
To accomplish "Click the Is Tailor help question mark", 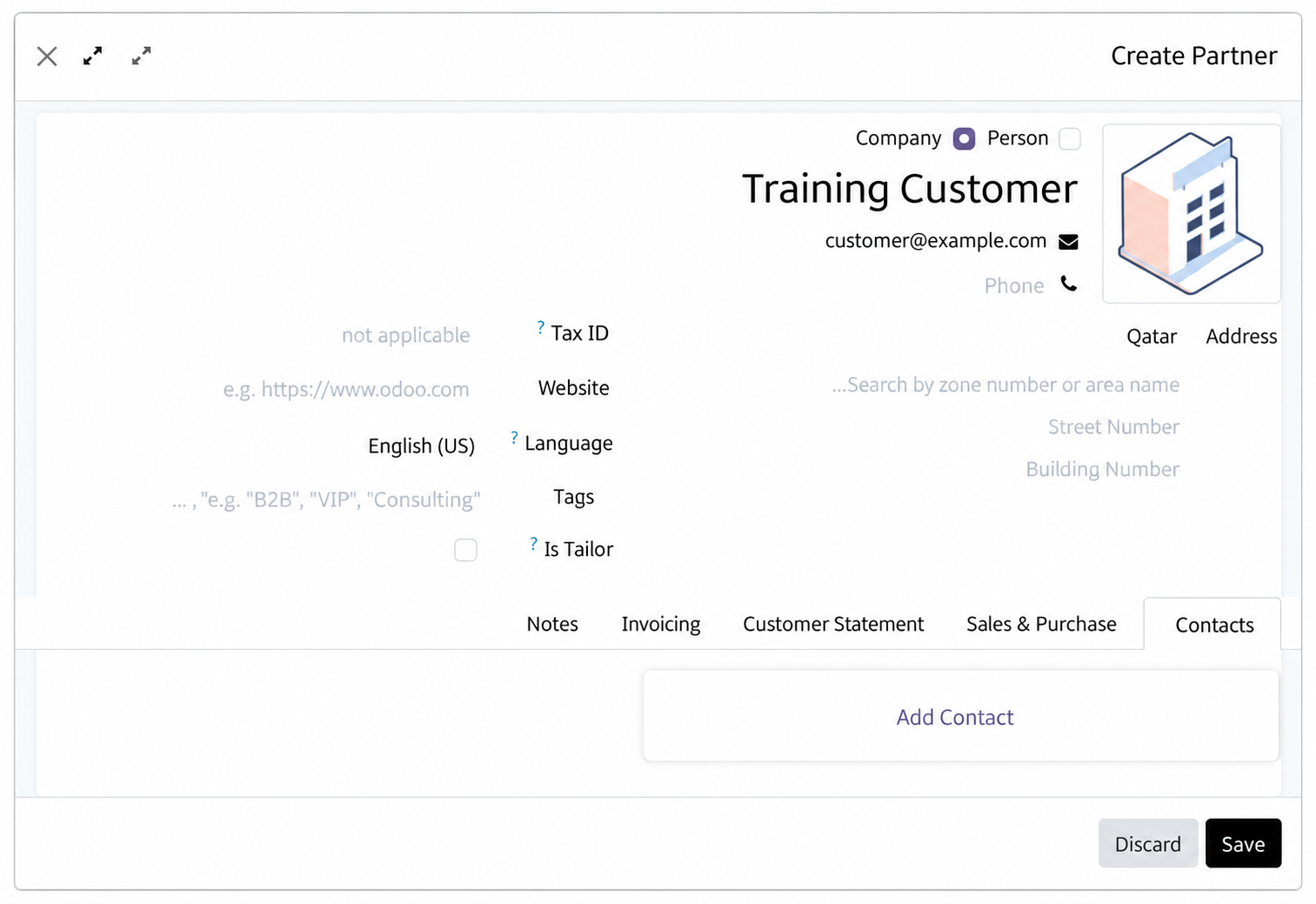I will coord(533,543).
